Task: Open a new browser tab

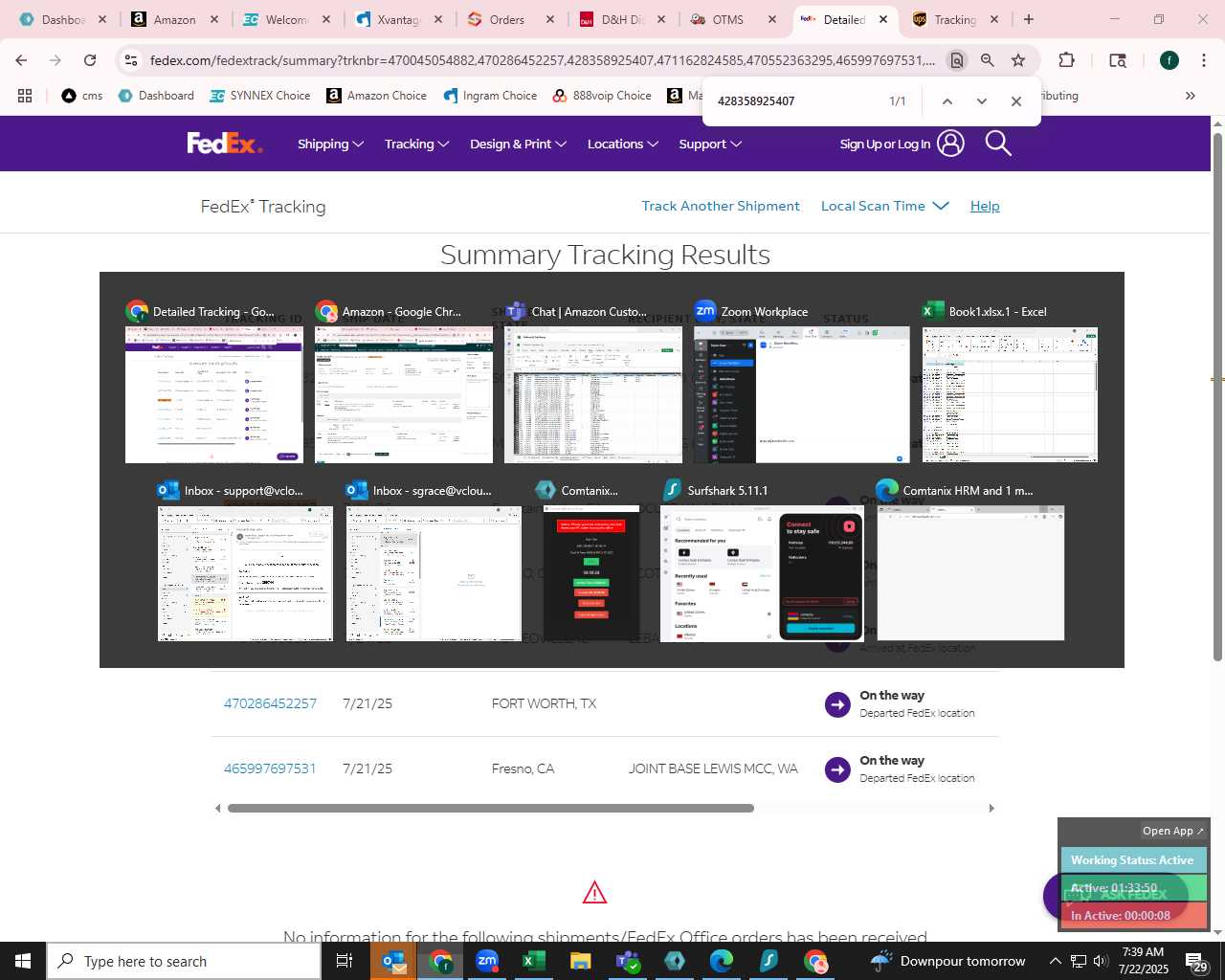Action: [1029, 19]
